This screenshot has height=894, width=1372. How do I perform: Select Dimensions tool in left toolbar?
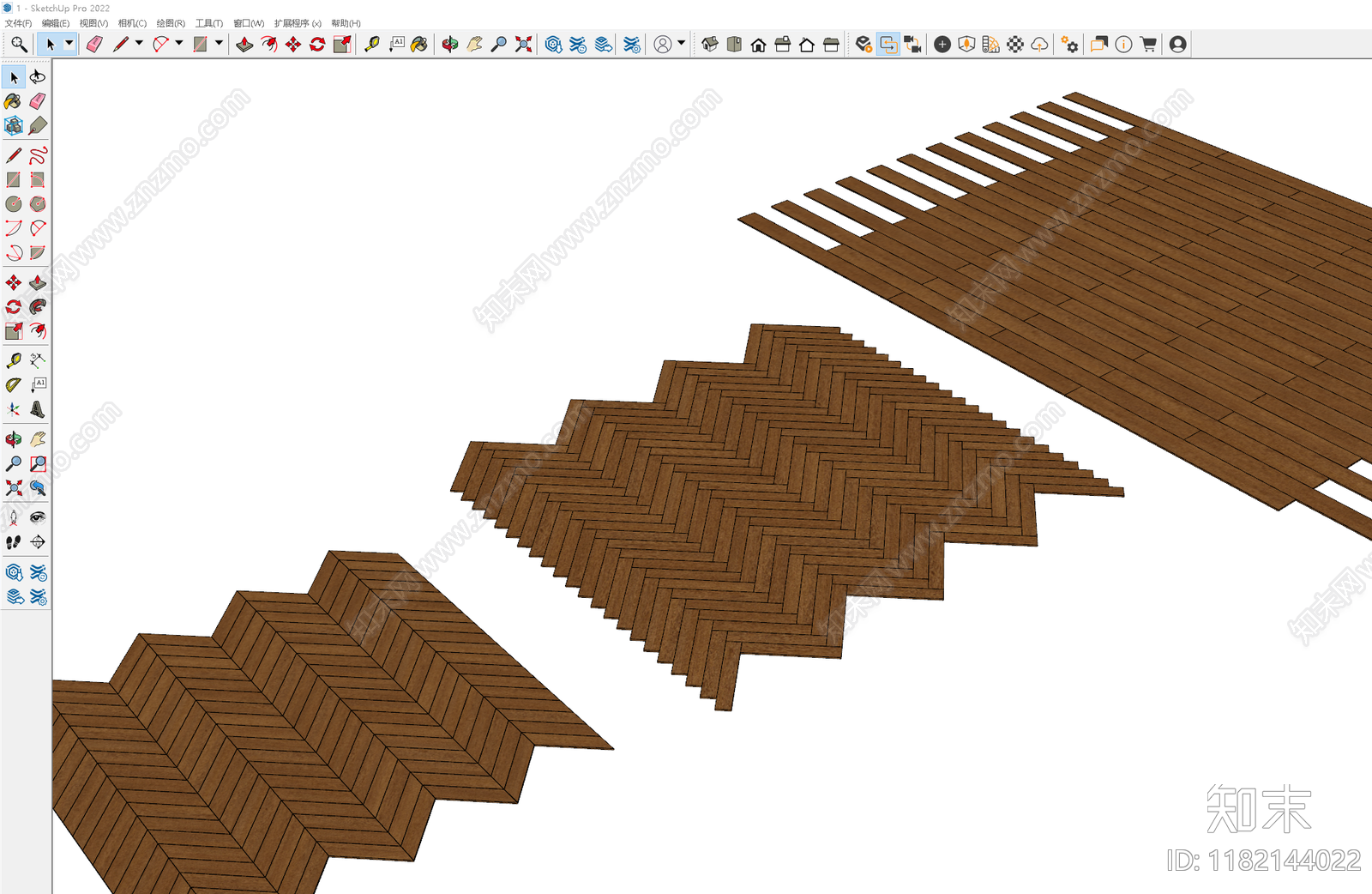point(38,360)
